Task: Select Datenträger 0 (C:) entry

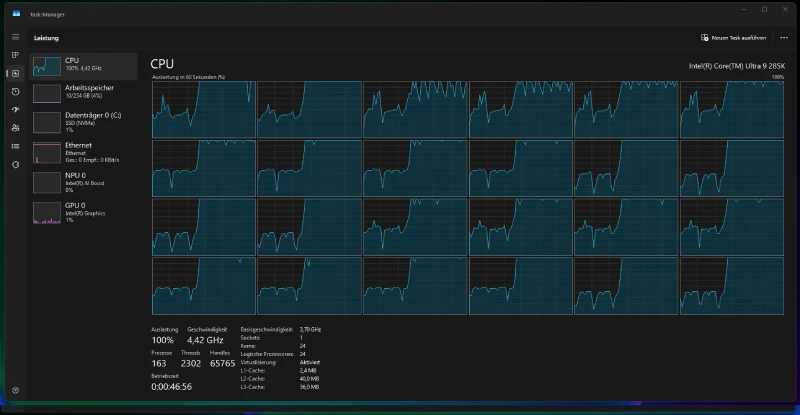Action: (x=83, y=123)
